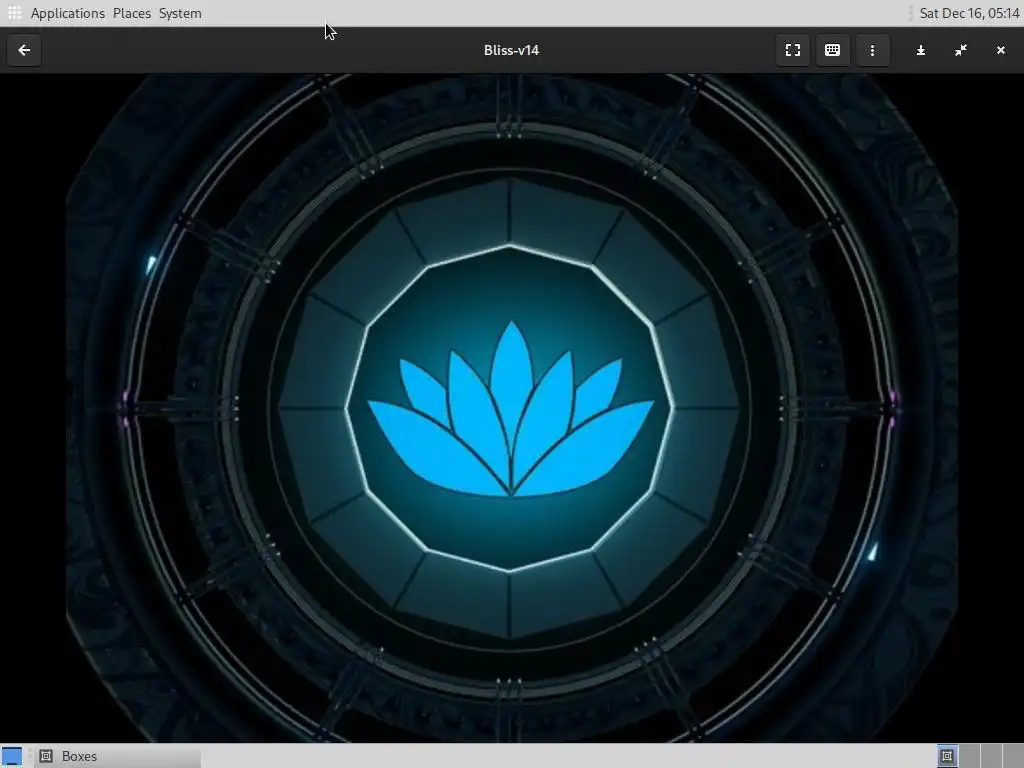Close the Boxes window
Viewport: 1024px width, 768px height.
pos(1000,50)
